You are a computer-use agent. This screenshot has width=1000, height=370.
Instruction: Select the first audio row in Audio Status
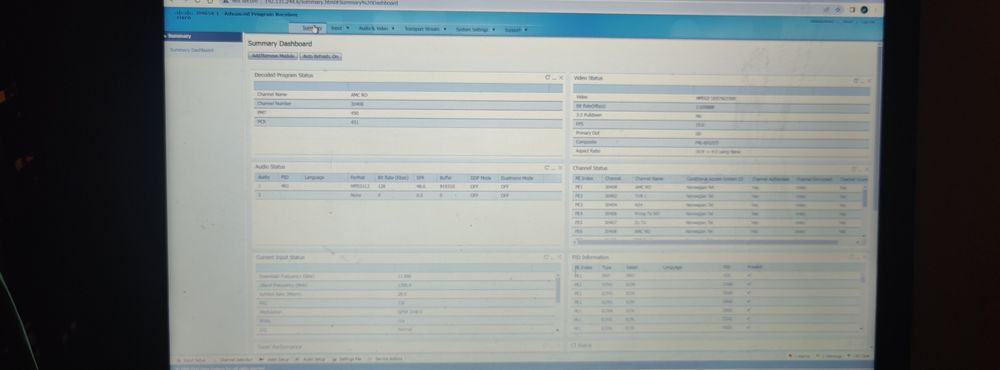point(408,186)
